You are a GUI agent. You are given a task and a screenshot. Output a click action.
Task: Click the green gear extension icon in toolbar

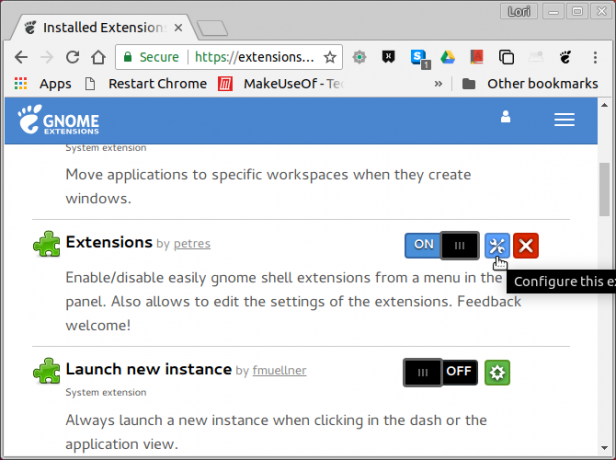pos(359,57)
